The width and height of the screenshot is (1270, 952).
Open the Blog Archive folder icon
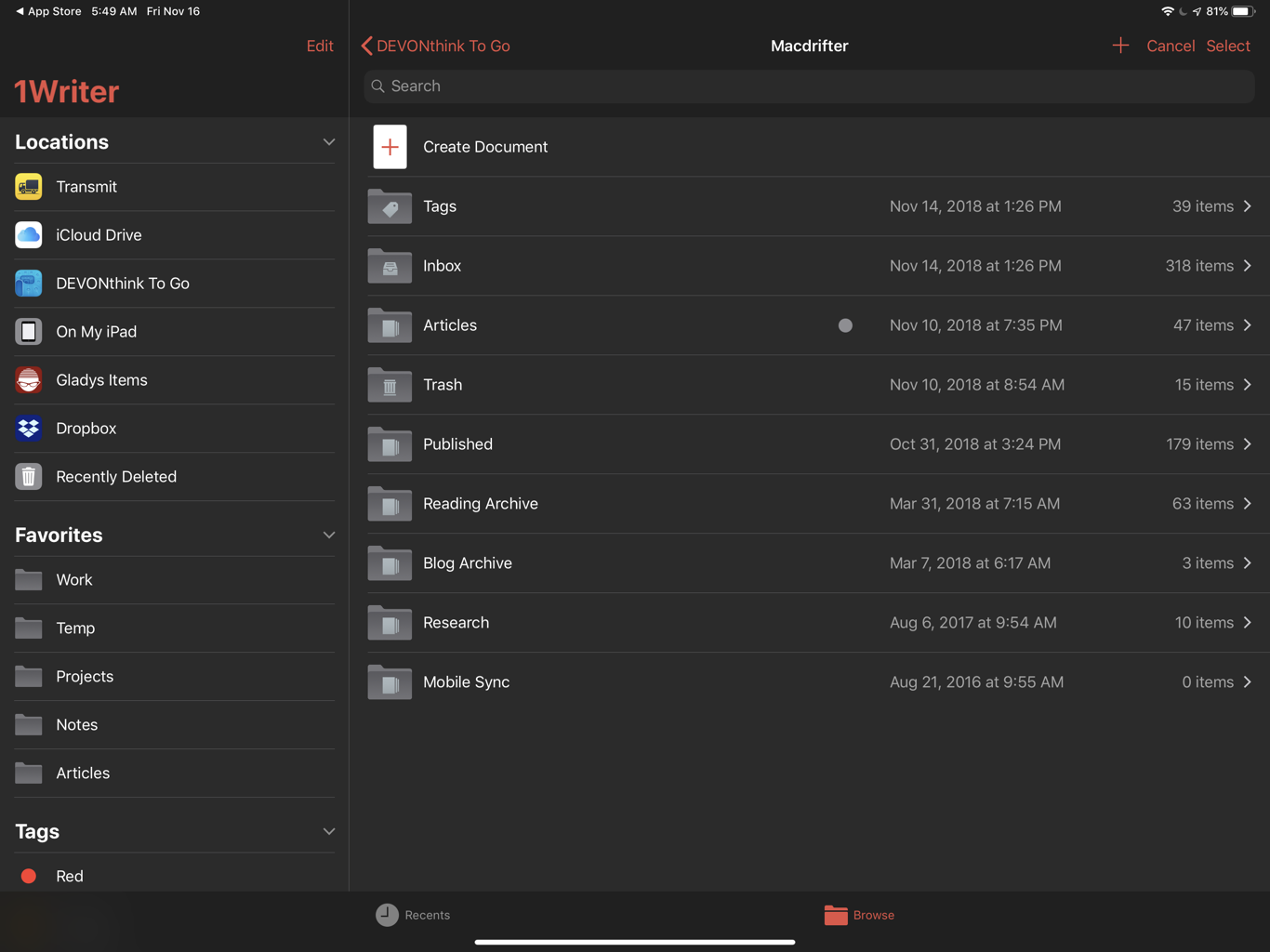coord(390,563)
